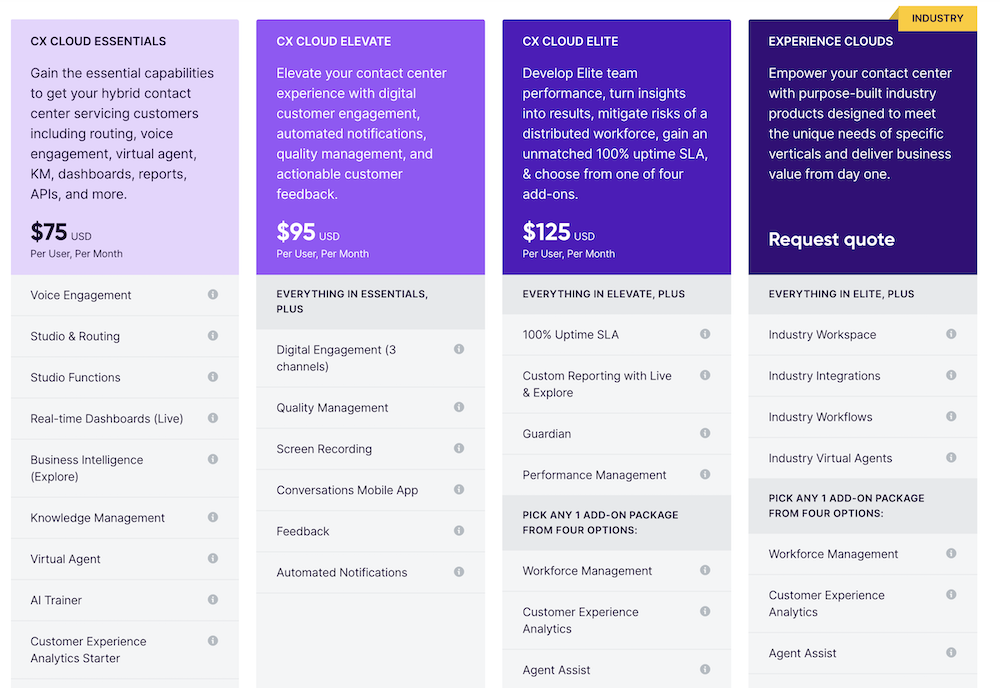The height and width of the screenshot is (688, 1000).
Task: Click the $125 USD price
Action: tap(559, 233)
